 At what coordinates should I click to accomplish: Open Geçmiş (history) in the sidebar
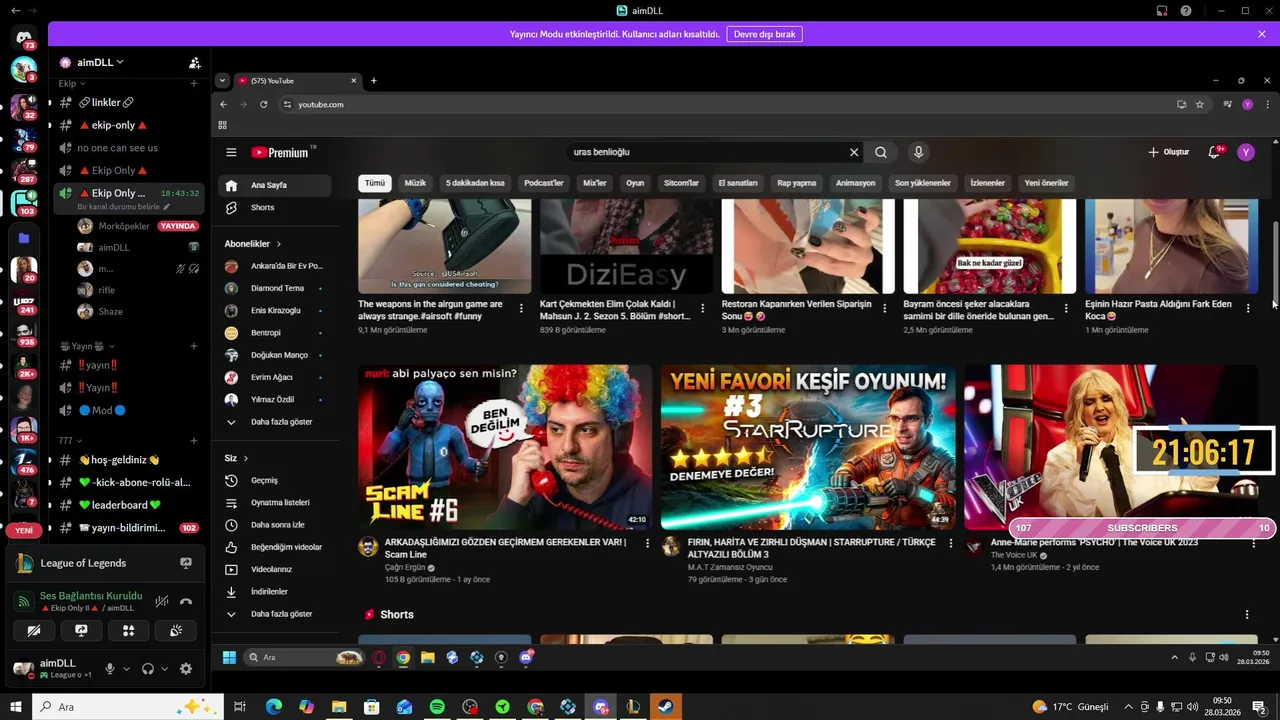264,480
